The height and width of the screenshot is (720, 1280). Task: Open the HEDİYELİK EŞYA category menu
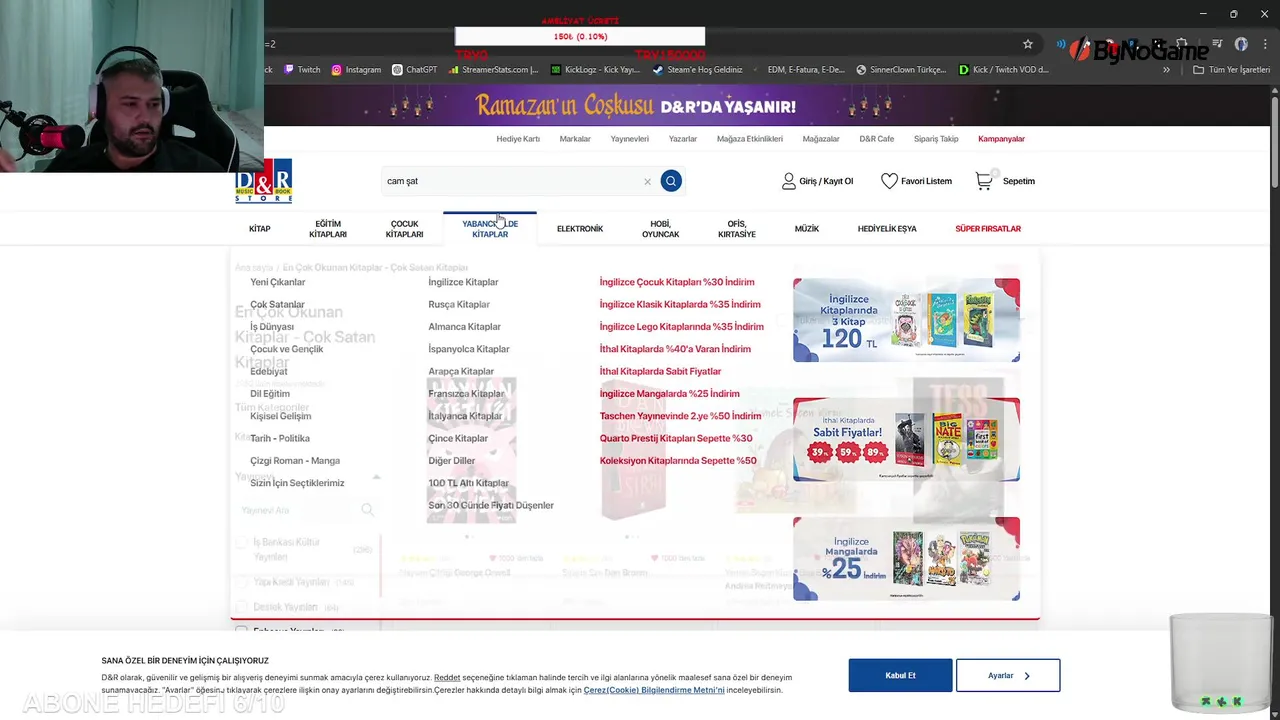(x=887, y=229)
